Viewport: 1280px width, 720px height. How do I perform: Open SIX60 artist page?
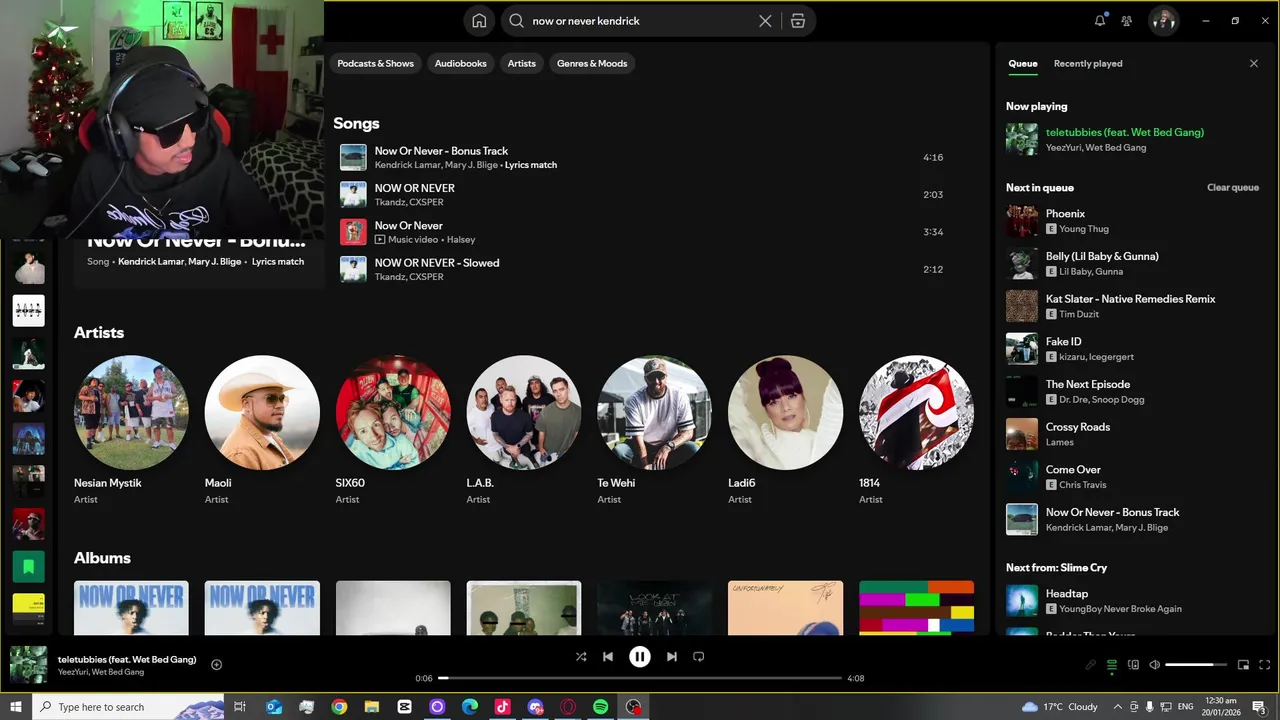(x=393, y=413)
